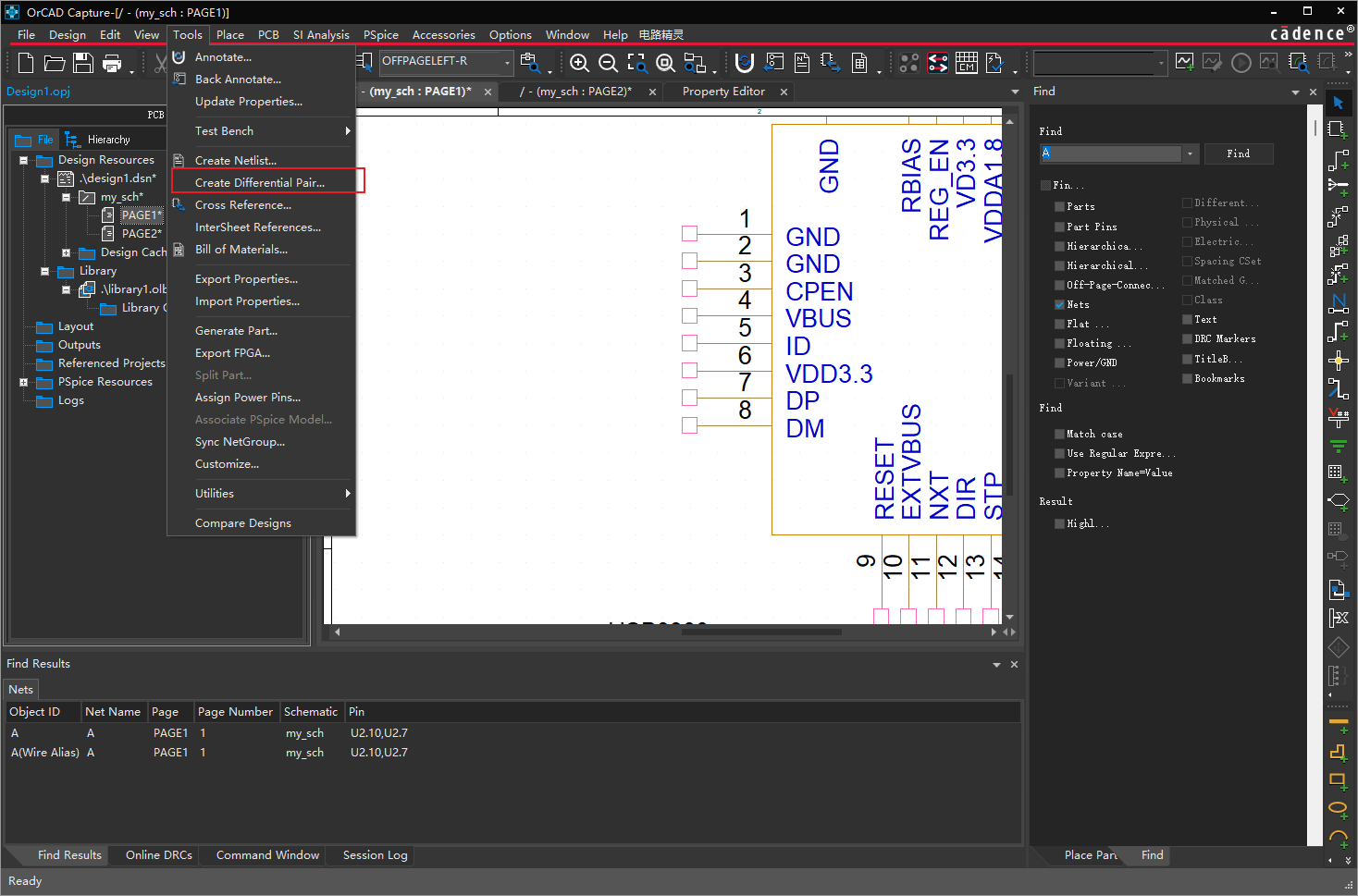
Task: Click the Save floppy-disk toolbar icon
Action: point(83,63)
